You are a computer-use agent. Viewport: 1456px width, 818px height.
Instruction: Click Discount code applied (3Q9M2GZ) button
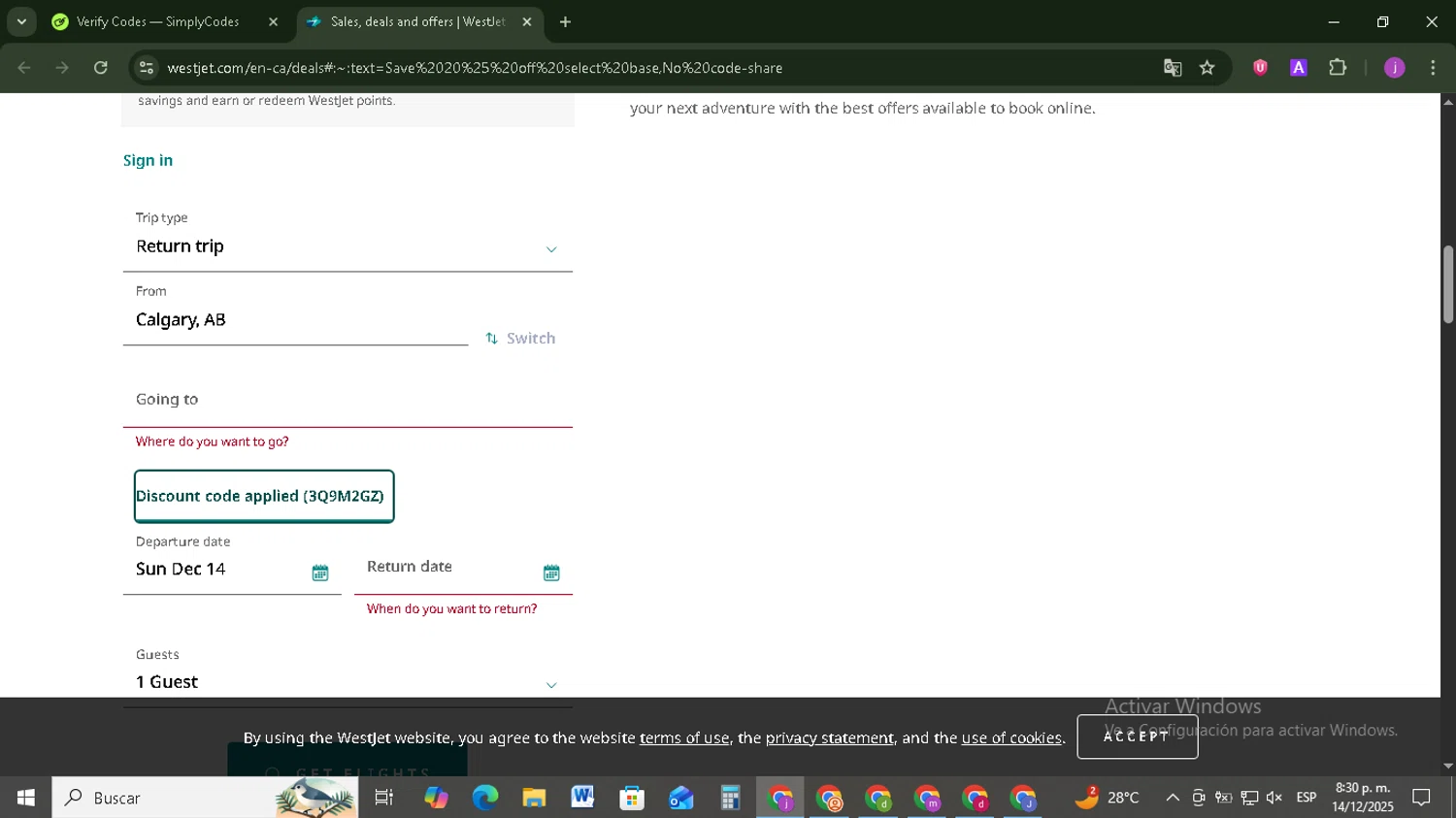[264, 497]
